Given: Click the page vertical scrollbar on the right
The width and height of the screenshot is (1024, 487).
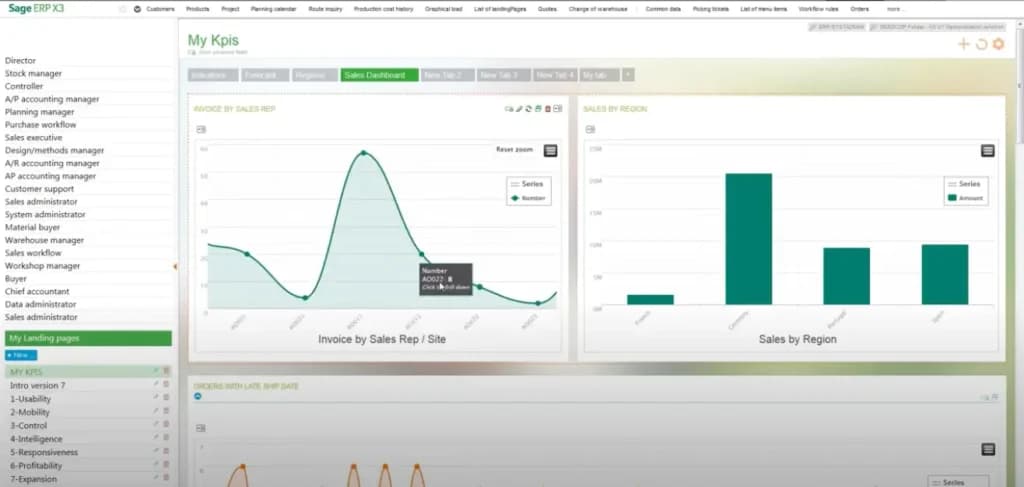Looking at the screenshot, I should (x=1020, y=85).
